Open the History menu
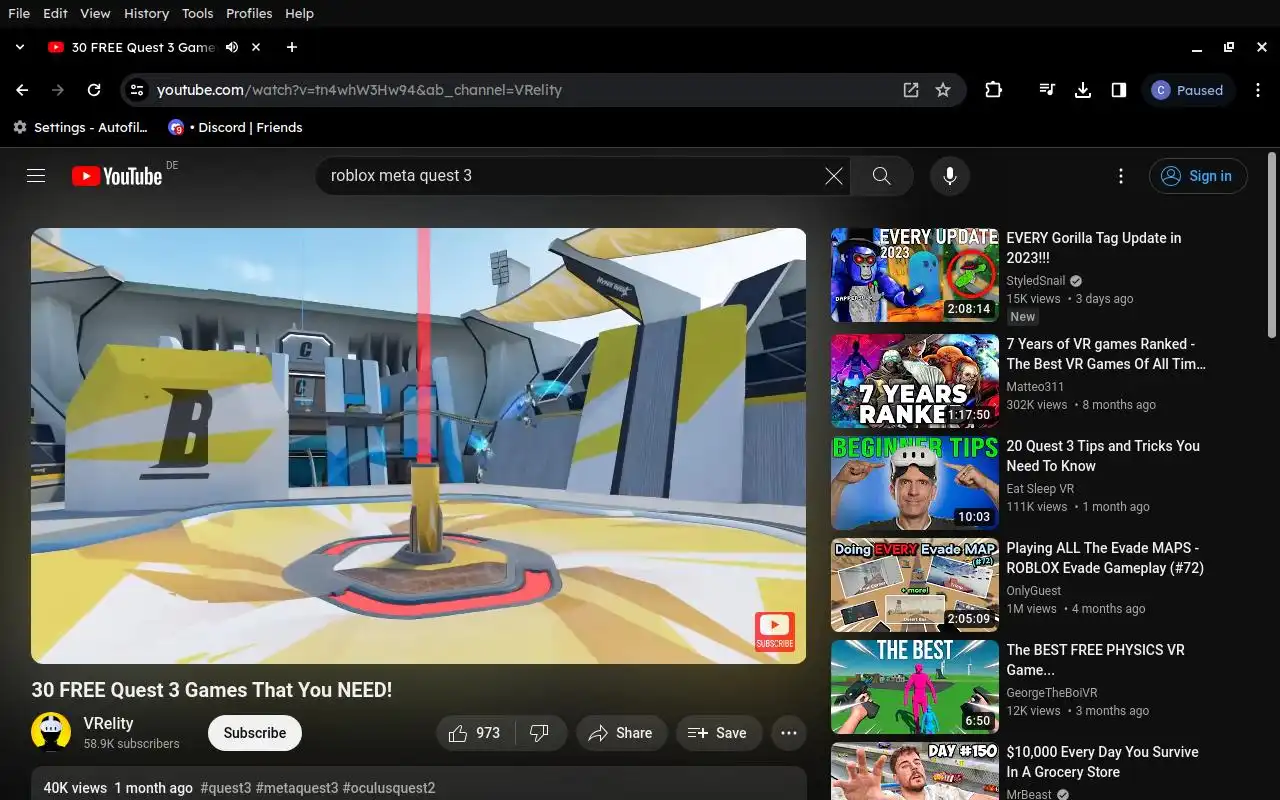 tap(146, 13)
